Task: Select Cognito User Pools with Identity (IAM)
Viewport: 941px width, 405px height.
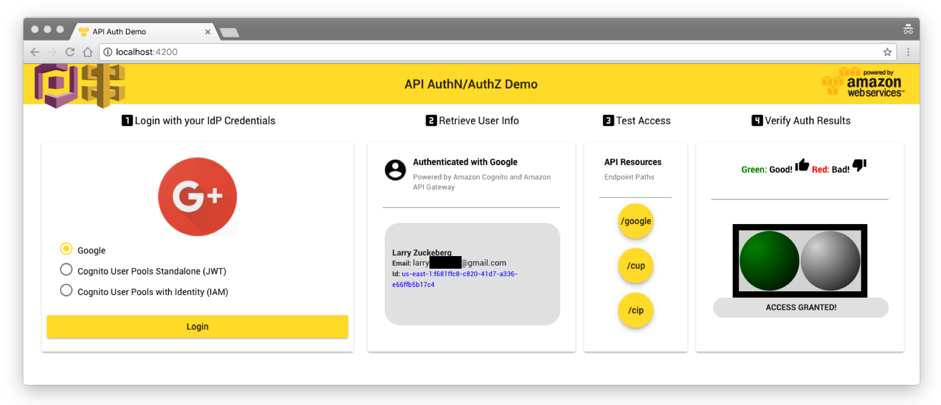Action: [66, 290]
